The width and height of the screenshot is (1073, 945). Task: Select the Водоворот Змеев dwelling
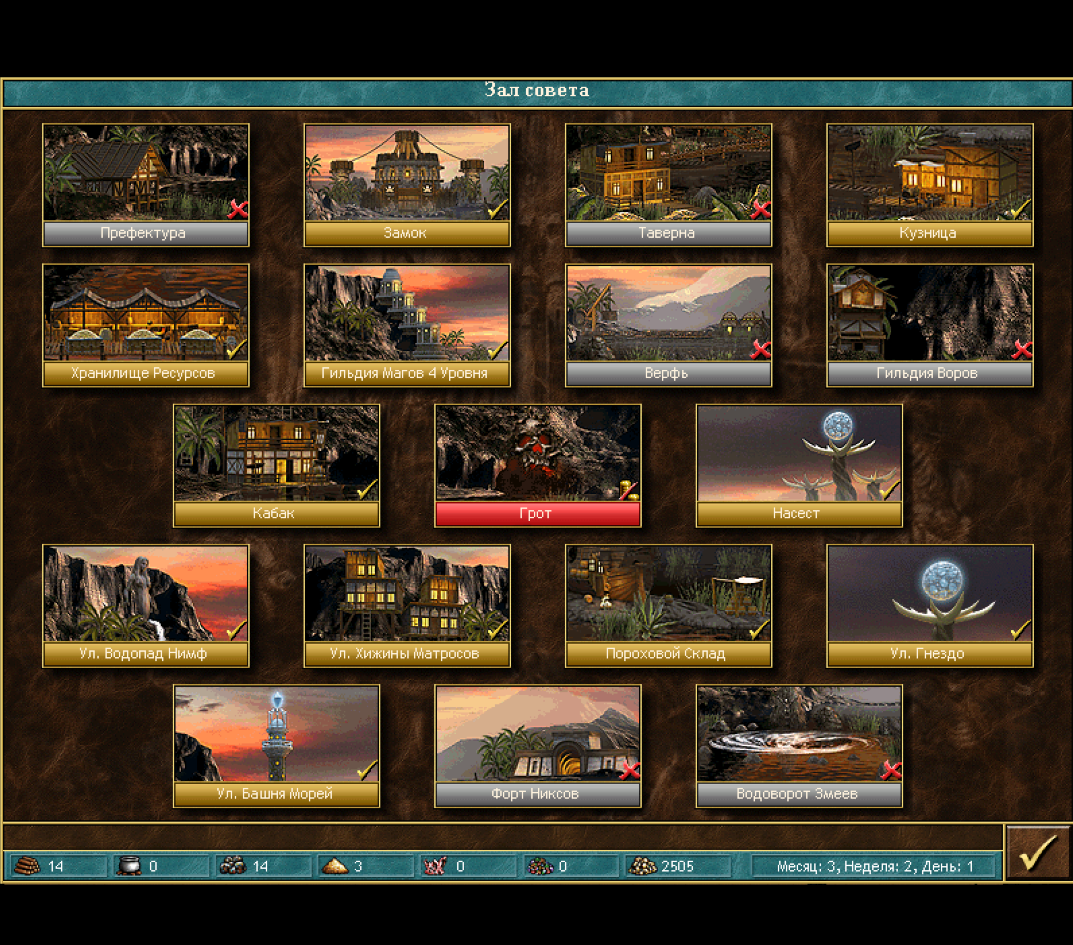click(799, 746)
